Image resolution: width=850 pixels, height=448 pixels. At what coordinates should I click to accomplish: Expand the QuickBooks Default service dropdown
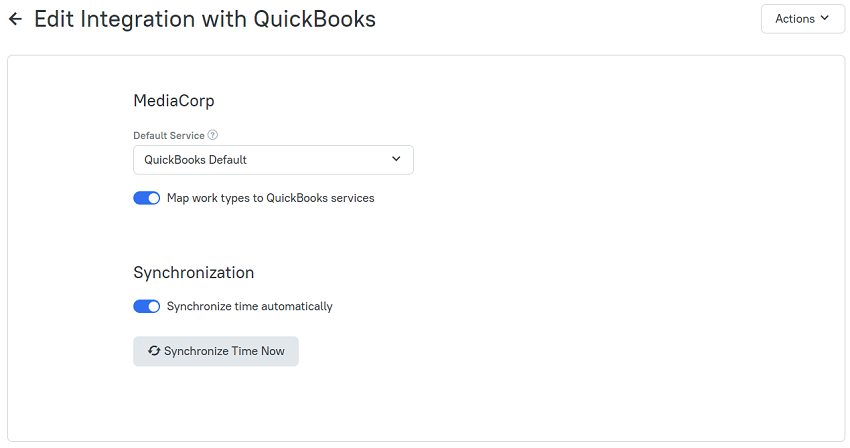pyautogui.click(x=273, y=160)
